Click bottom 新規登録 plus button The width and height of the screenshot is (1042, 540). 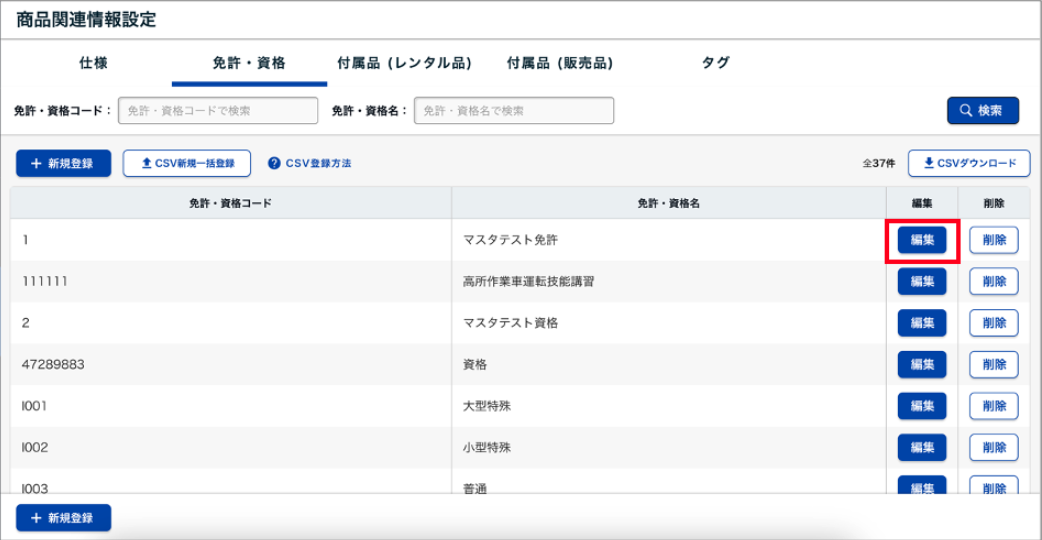[63, 518]
